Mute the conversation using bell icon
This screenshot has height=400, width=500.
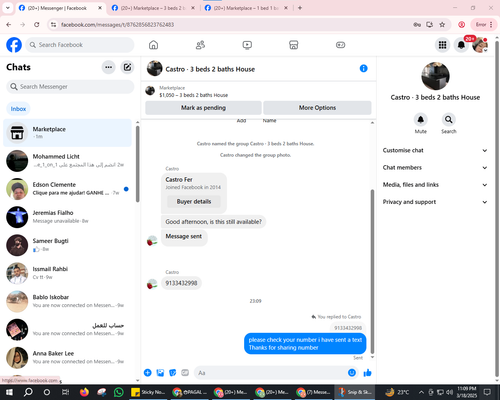click(421, 119)
